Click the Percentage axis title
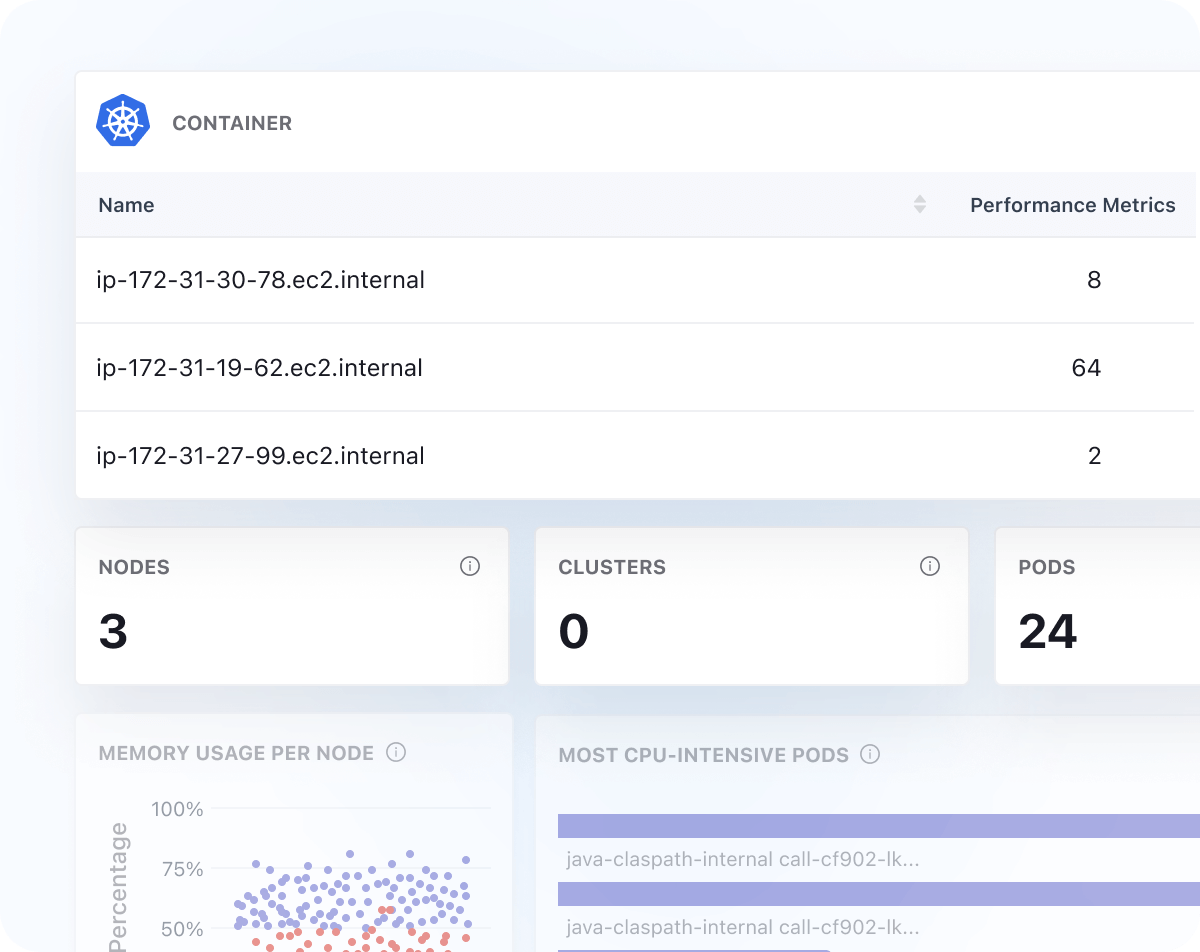 pos(119,886)
